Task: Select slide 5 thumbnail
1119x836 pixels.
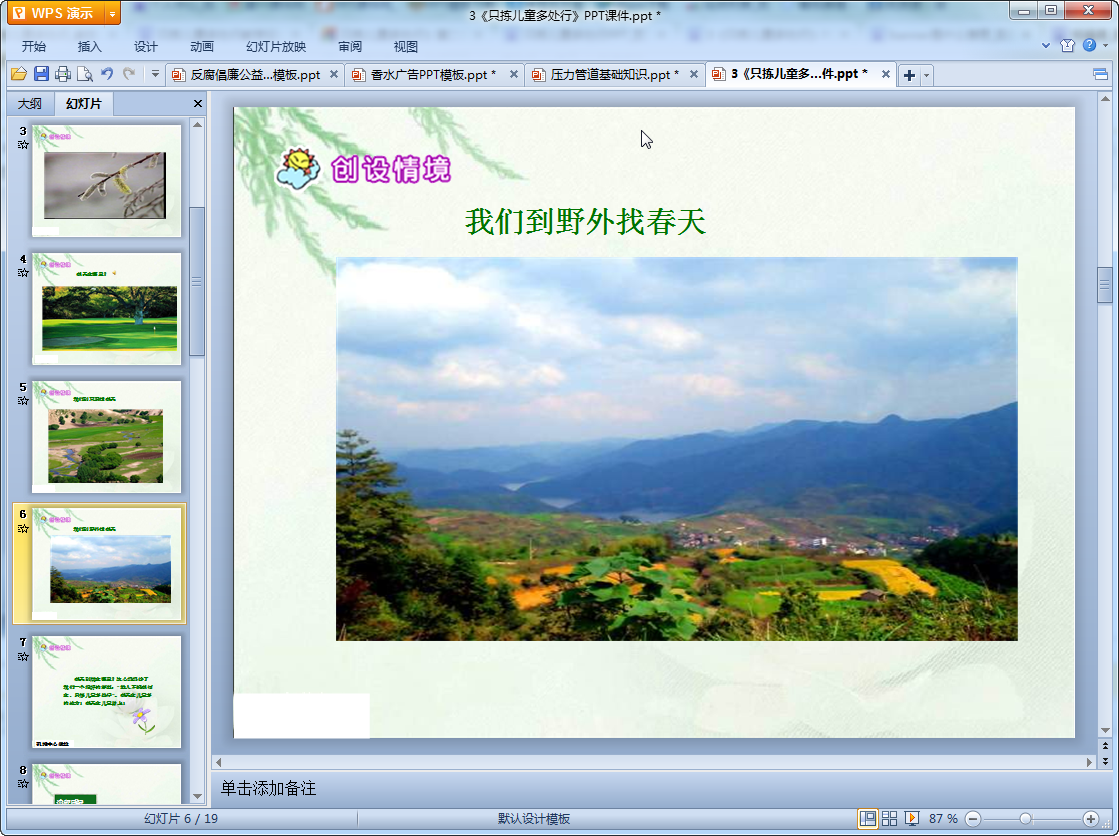Action: coord(106,436)
